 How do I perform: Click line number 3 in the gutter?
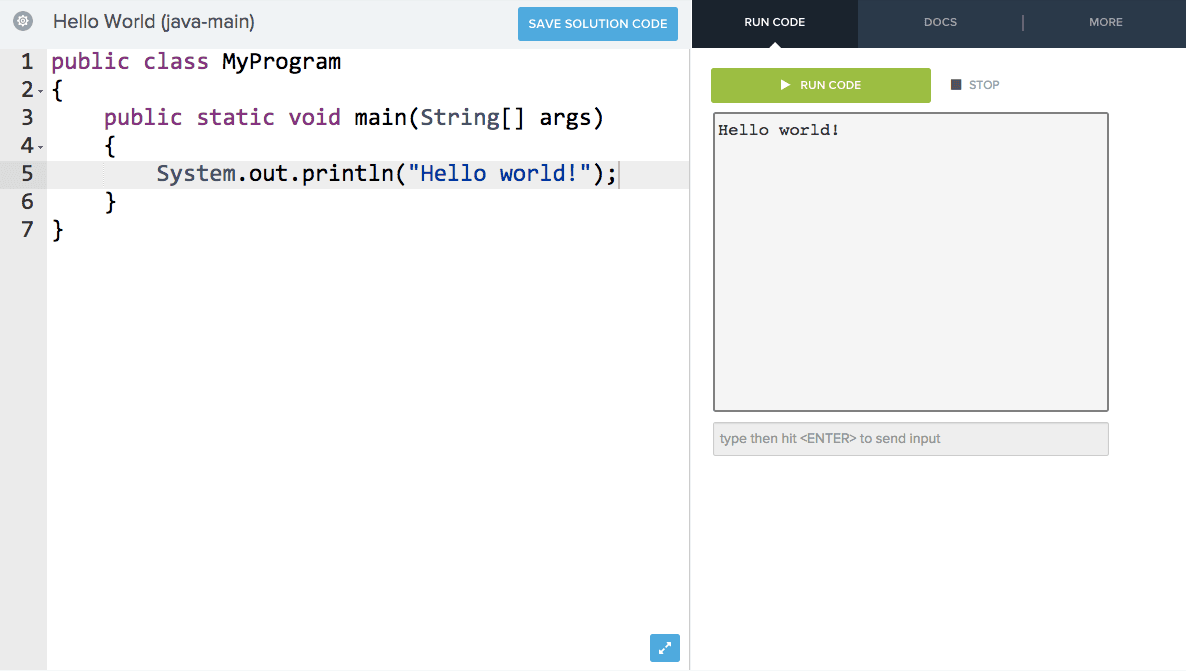(x=27, y=118)
